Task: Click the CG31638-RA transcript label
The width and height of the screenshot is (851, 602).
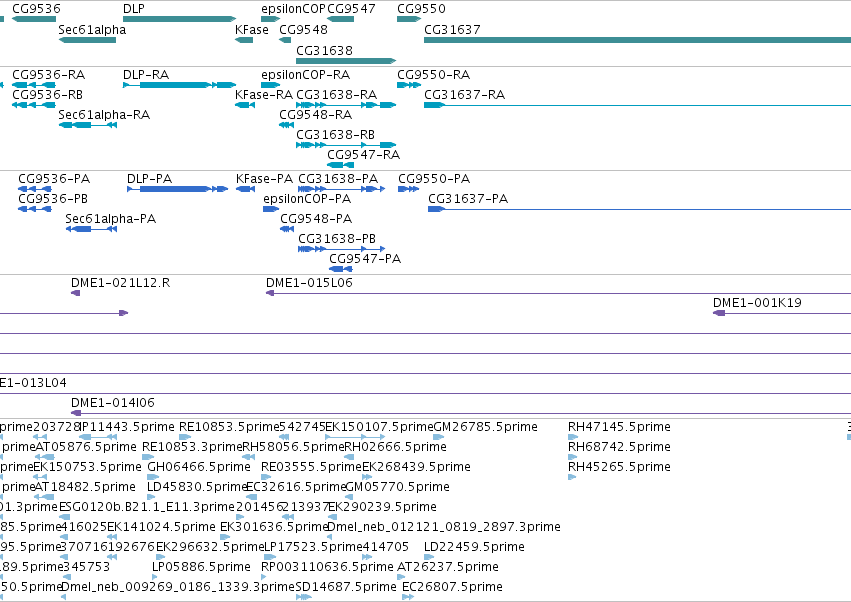Action: 336,94
